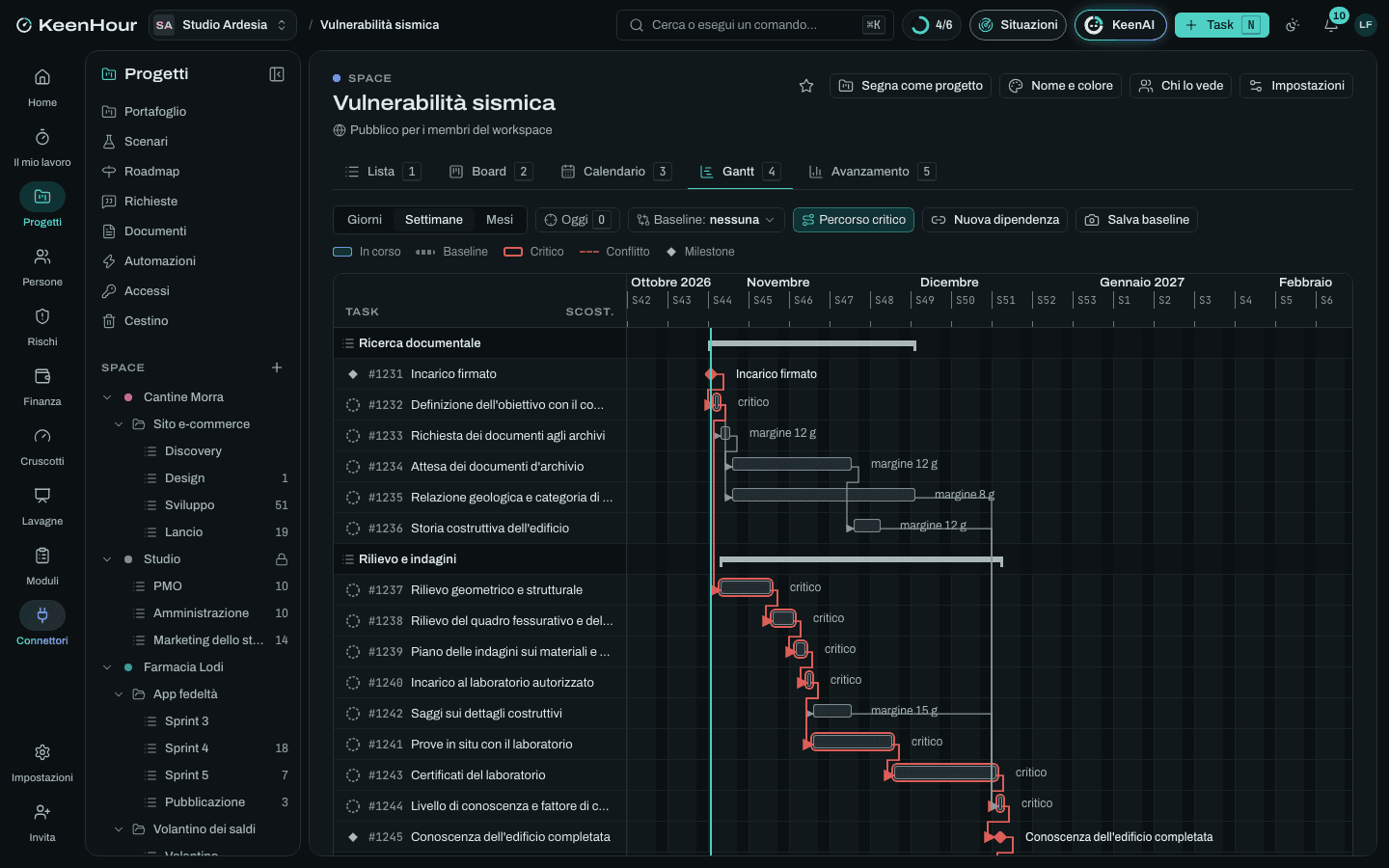The height and width of the screenshot is (868, 1389).
Task: Star the Vulnerabilità sismica space
Action: 806,86
